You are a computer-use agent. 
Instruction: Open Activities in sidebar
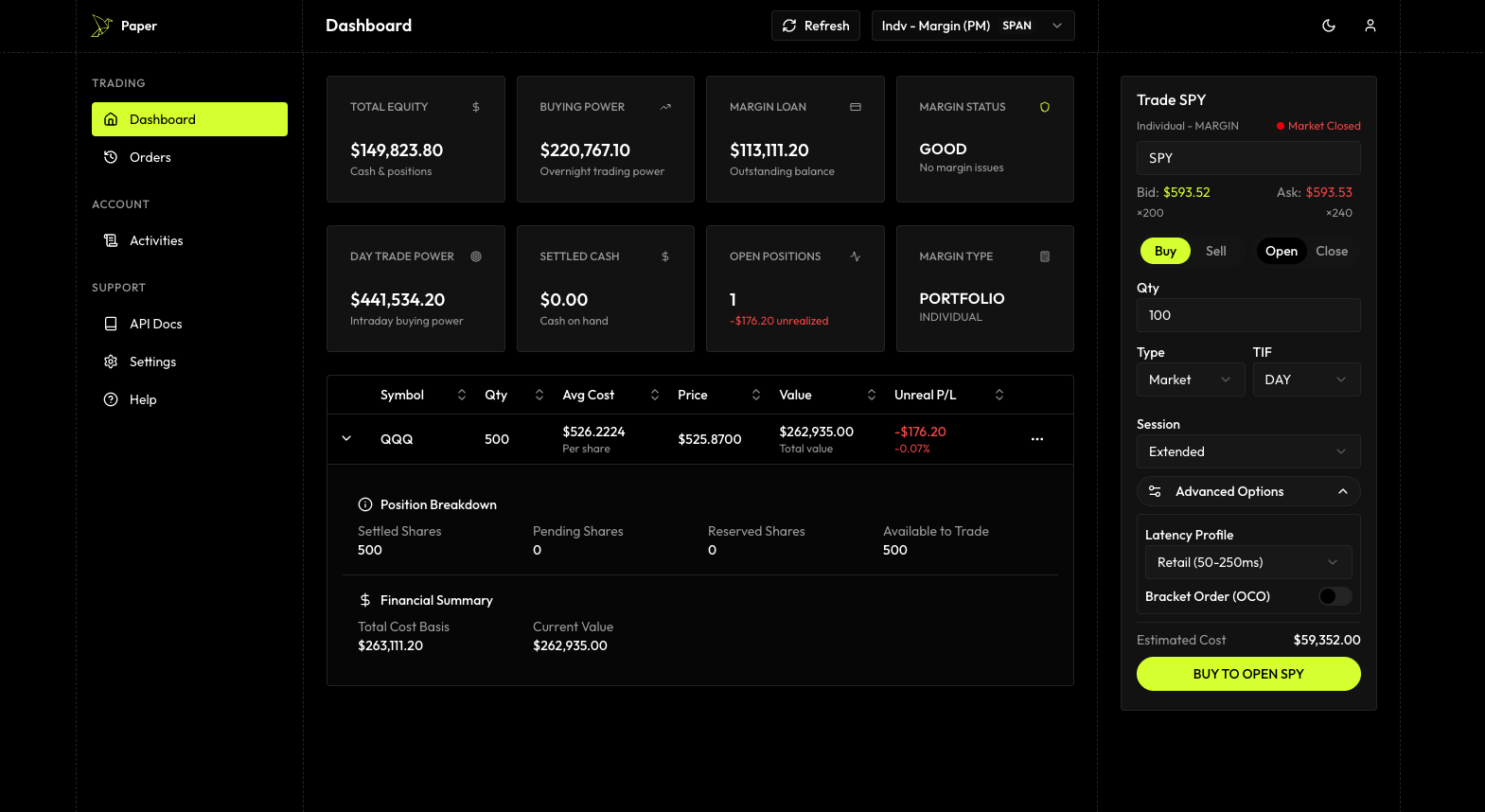pyautogui.click(x=189, y=240)
